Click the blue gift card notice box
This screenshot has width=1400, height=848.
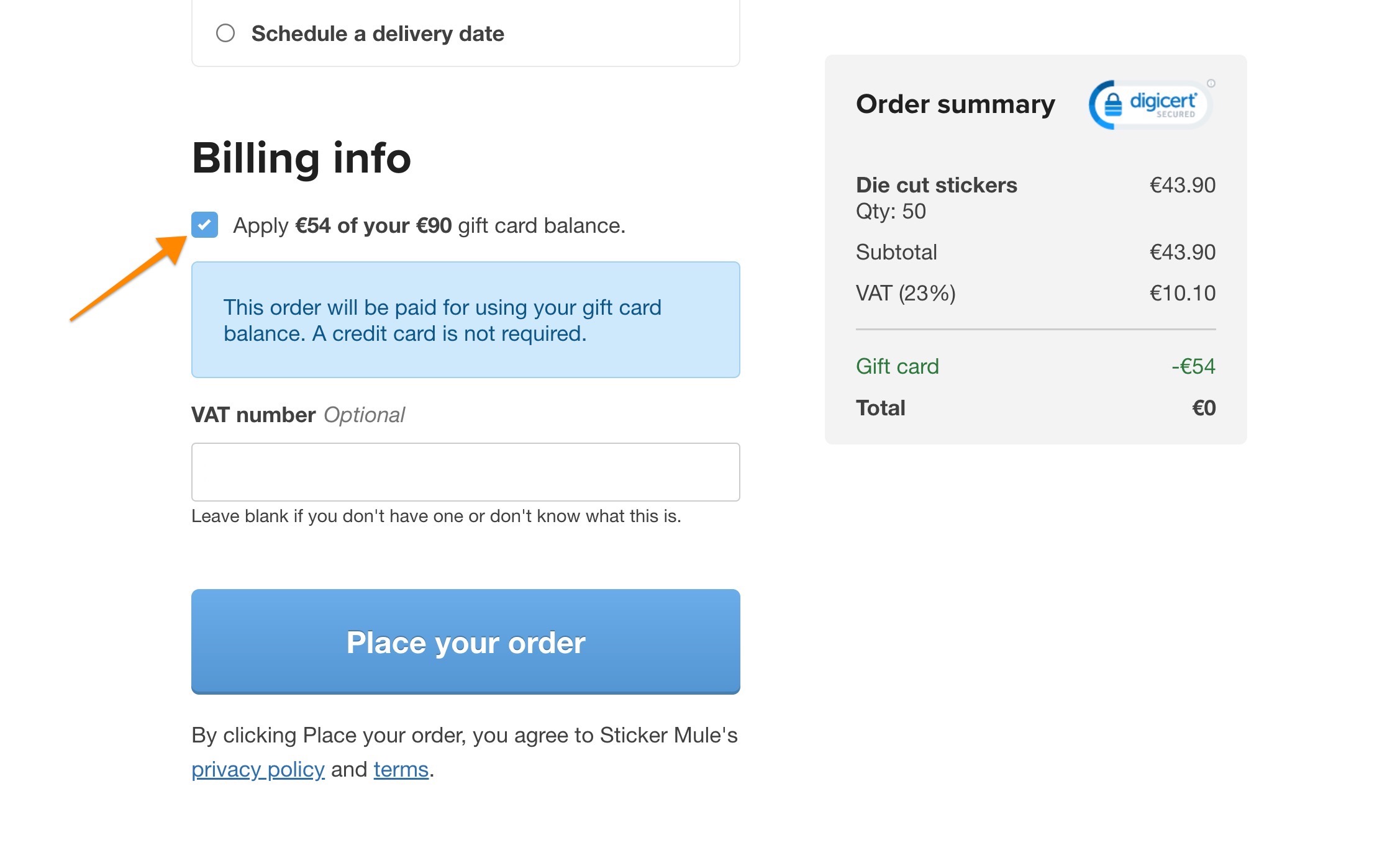pos(465,320)
